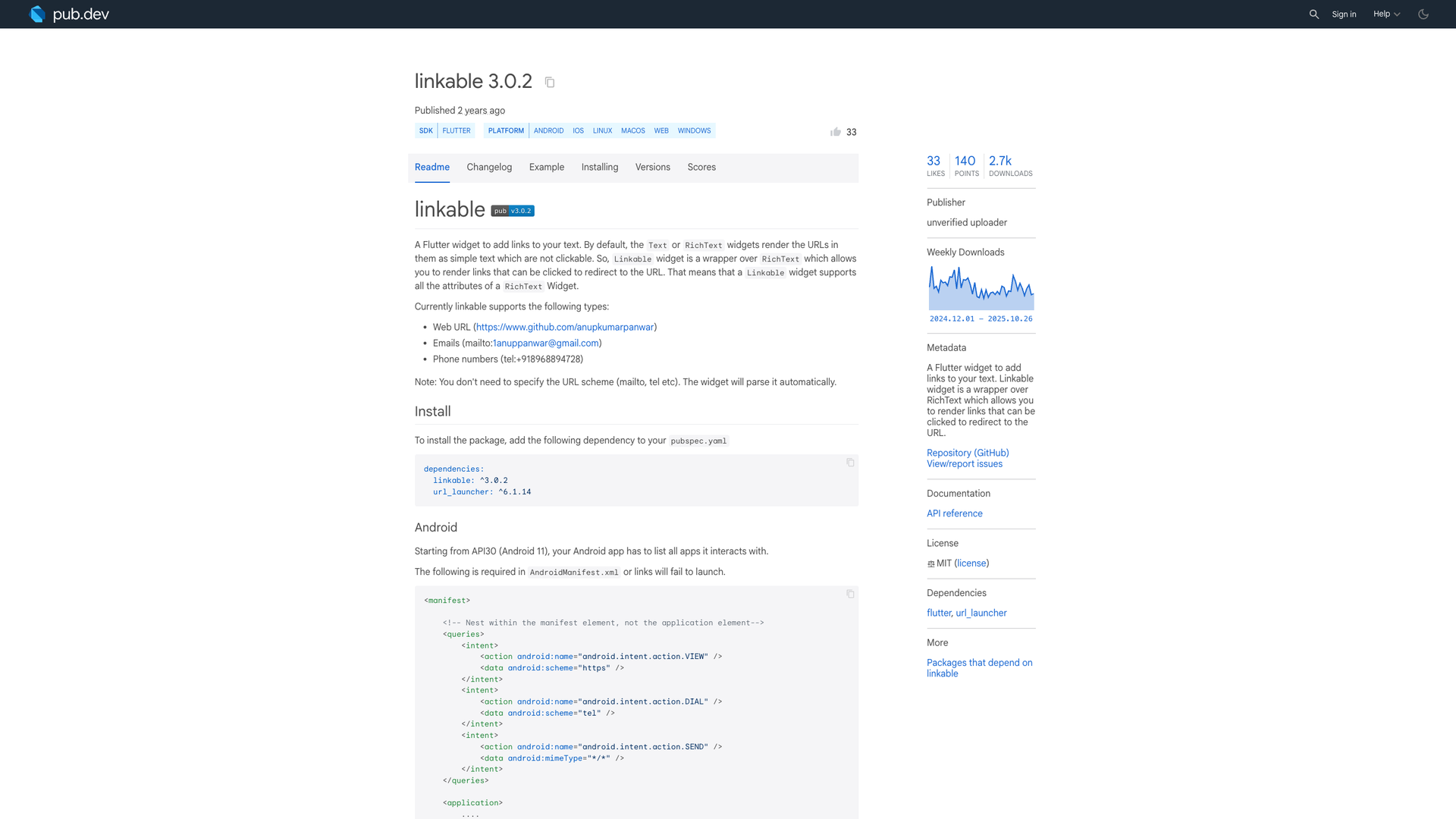Click the pub v3.0.2 badge
Screen dimensions: 1456x819
pyautogui.click(x=512, y=210)
